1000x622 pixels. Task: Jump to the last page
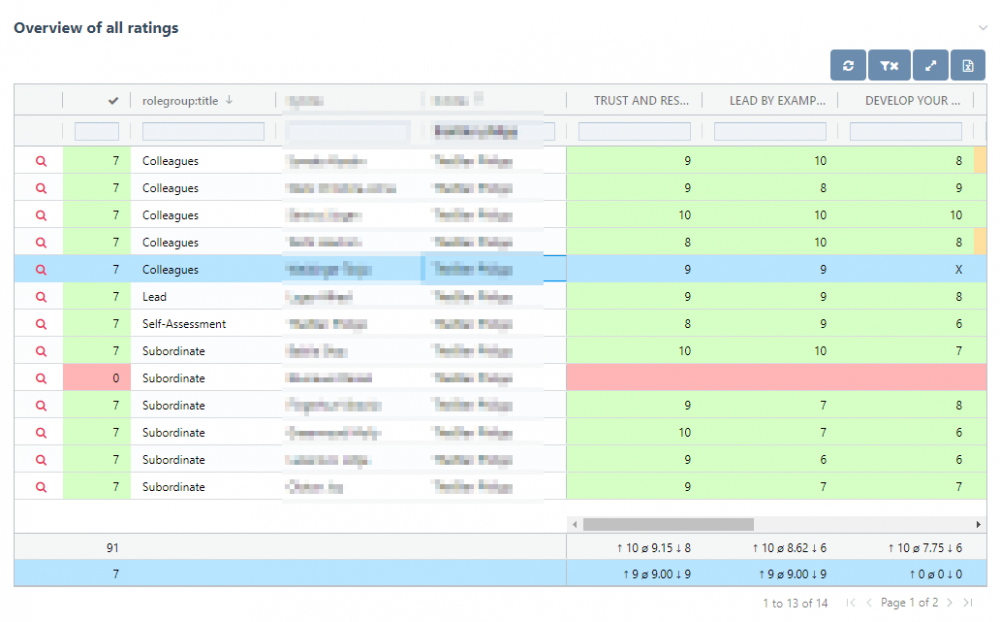[968, 603]
